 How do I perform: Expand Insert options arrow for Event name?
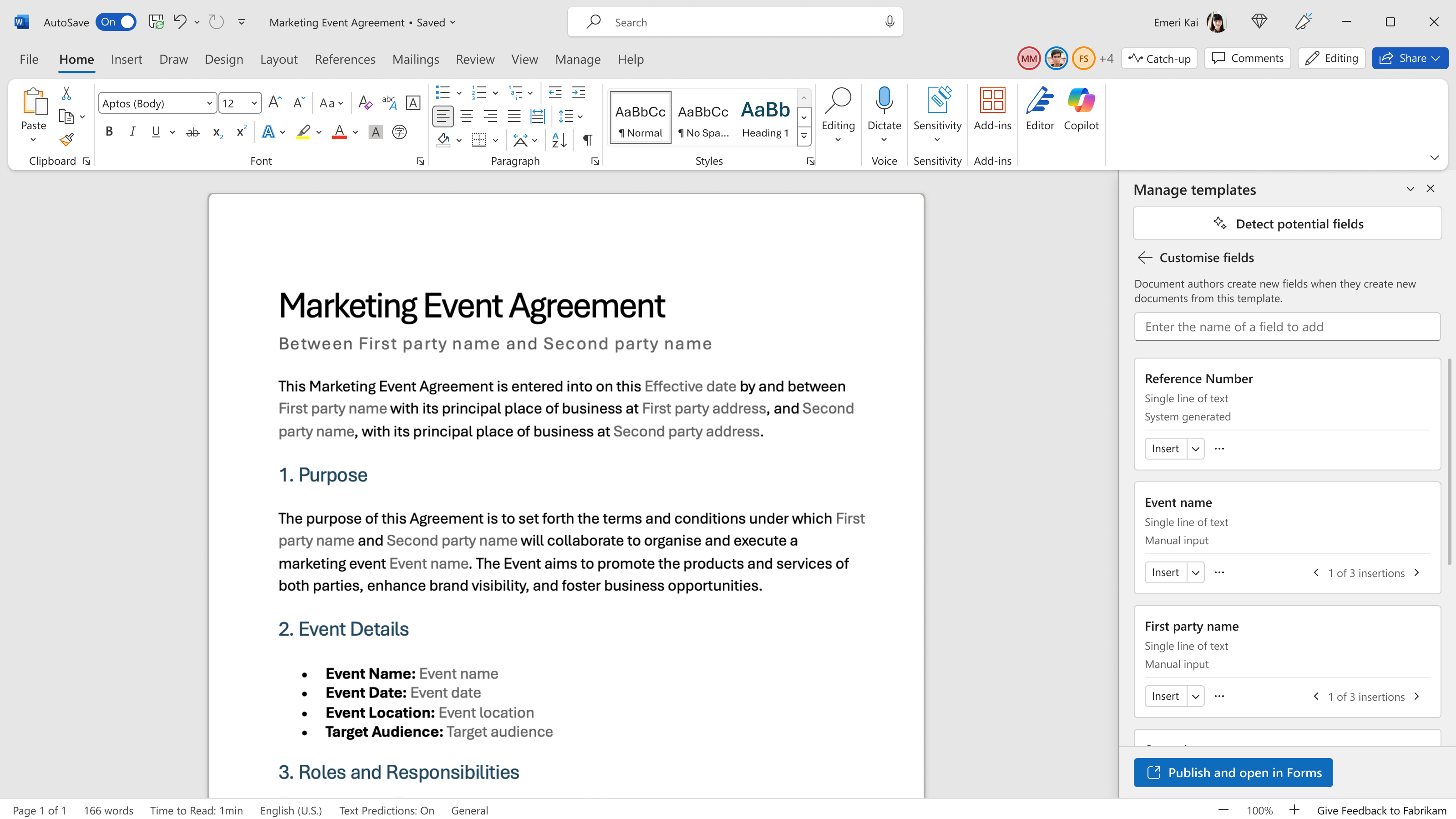point(1195,572)
